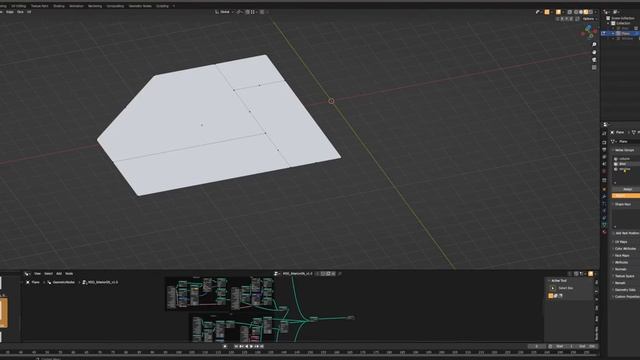Collapse the Vertex Groups panel
This screenshot has height=360, width=640.
pos(624,150)
